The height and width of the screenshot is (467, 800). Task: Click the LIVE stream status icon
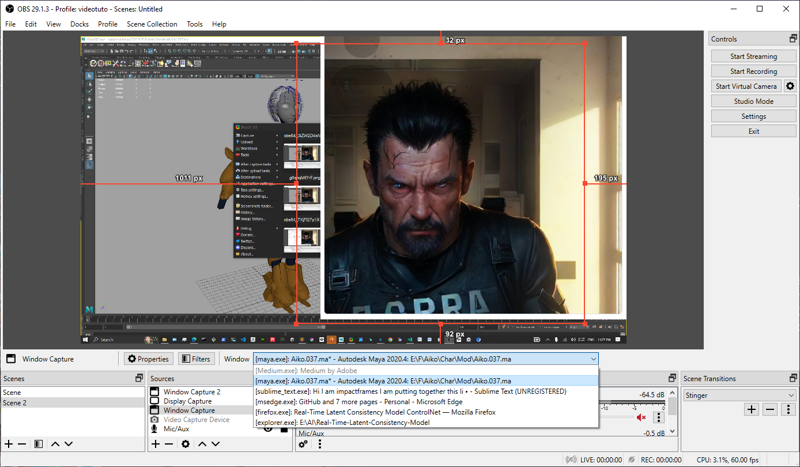[571, 460]
